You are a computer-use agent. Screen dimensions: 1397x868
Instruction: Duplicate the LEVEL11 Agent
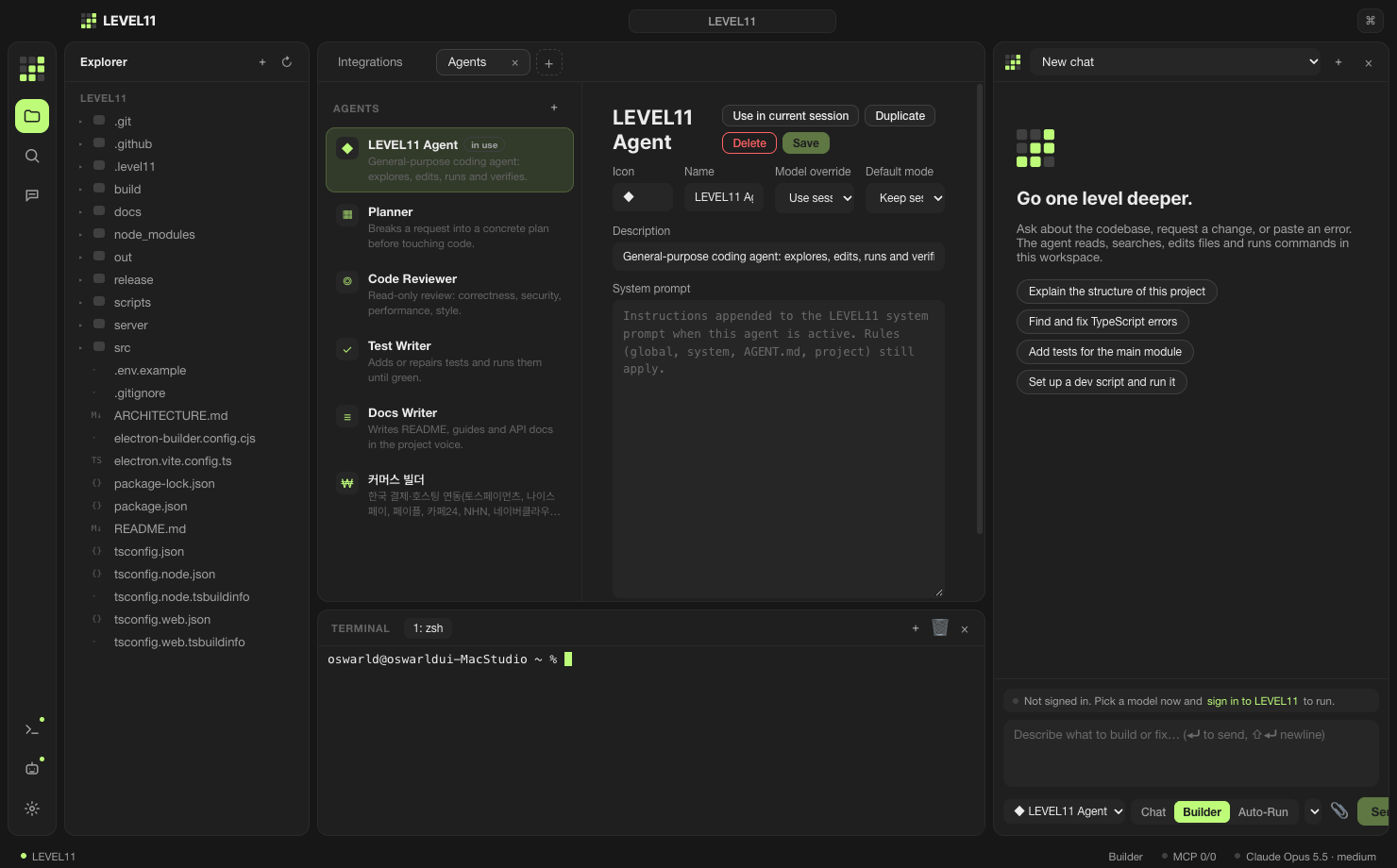click(x=900, y=116)
